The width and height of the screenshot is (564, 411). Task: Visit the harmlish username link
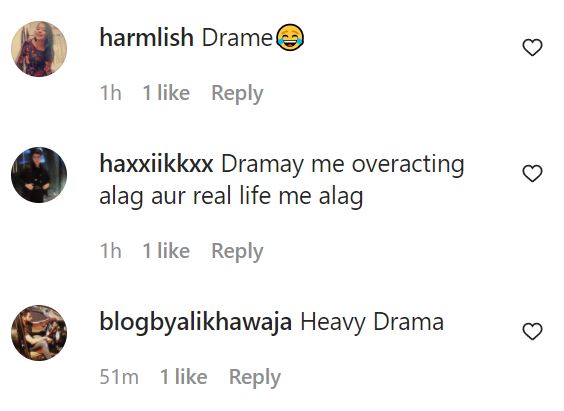tap(147, 37)
